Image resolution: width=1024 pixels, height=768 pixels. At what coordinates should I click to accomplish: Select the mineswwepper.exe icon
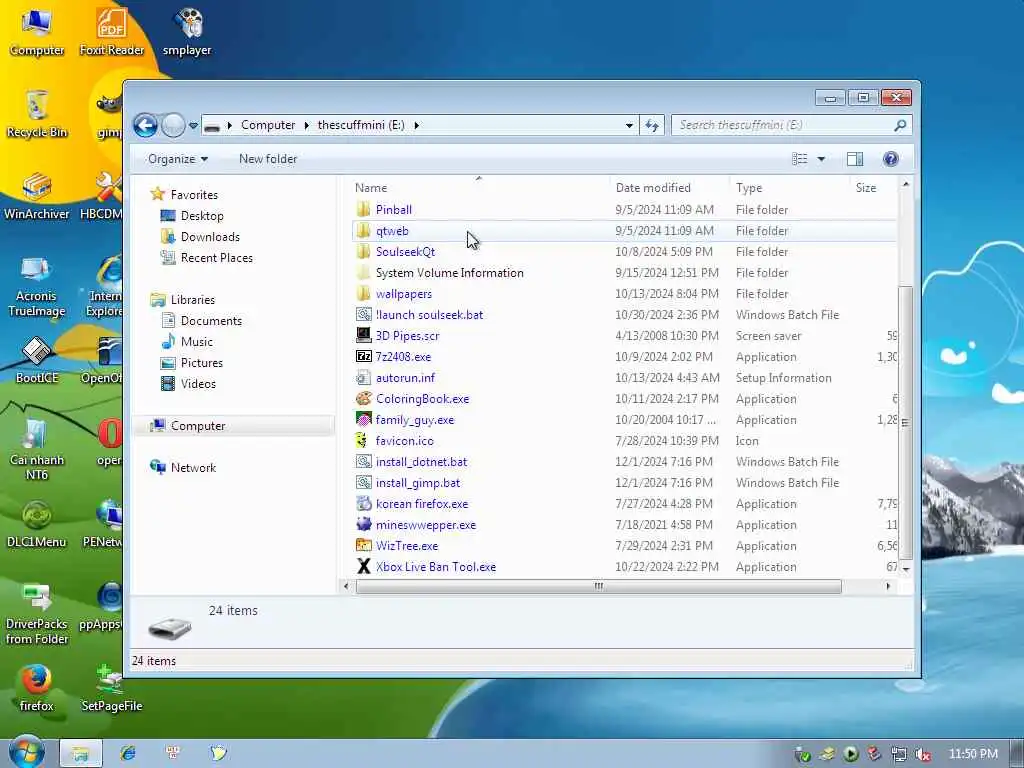pyautogui.click(x=363, y=524)
